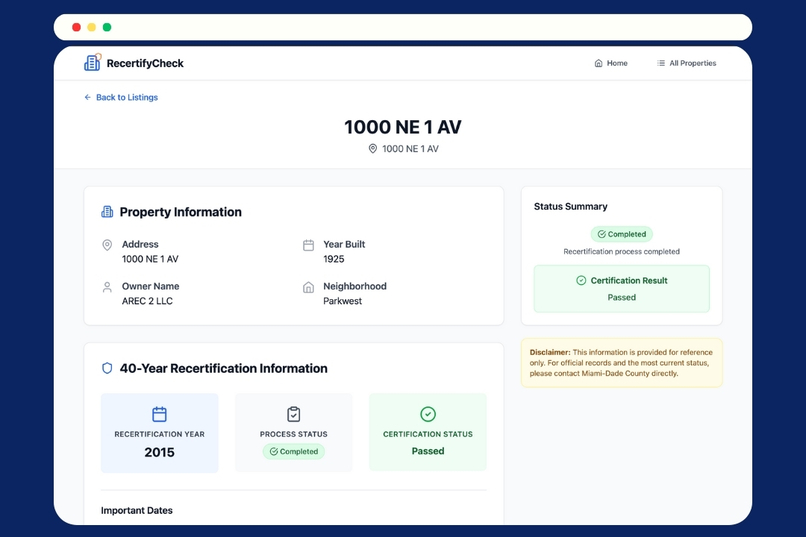Click the check icon beside Certification Result
The image size is (806, 537).
pos(581,280)
